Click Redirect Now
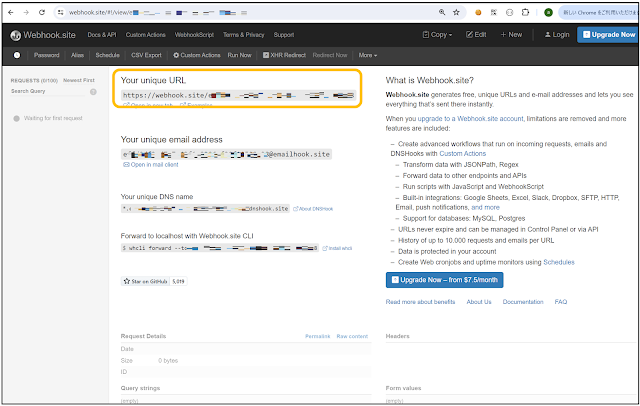 [330, 55]
